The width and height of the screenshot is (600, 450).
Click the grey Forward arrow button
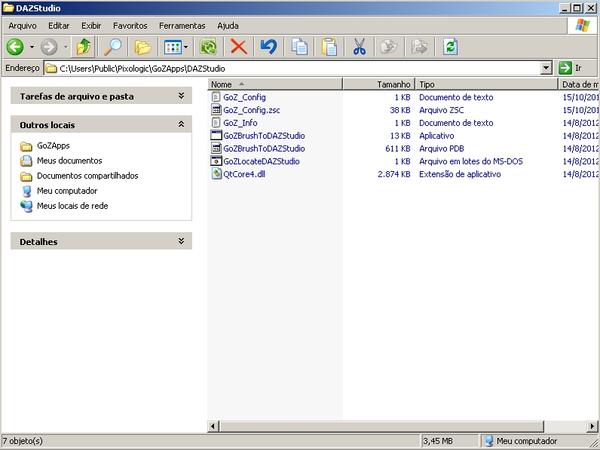(49, 47)
